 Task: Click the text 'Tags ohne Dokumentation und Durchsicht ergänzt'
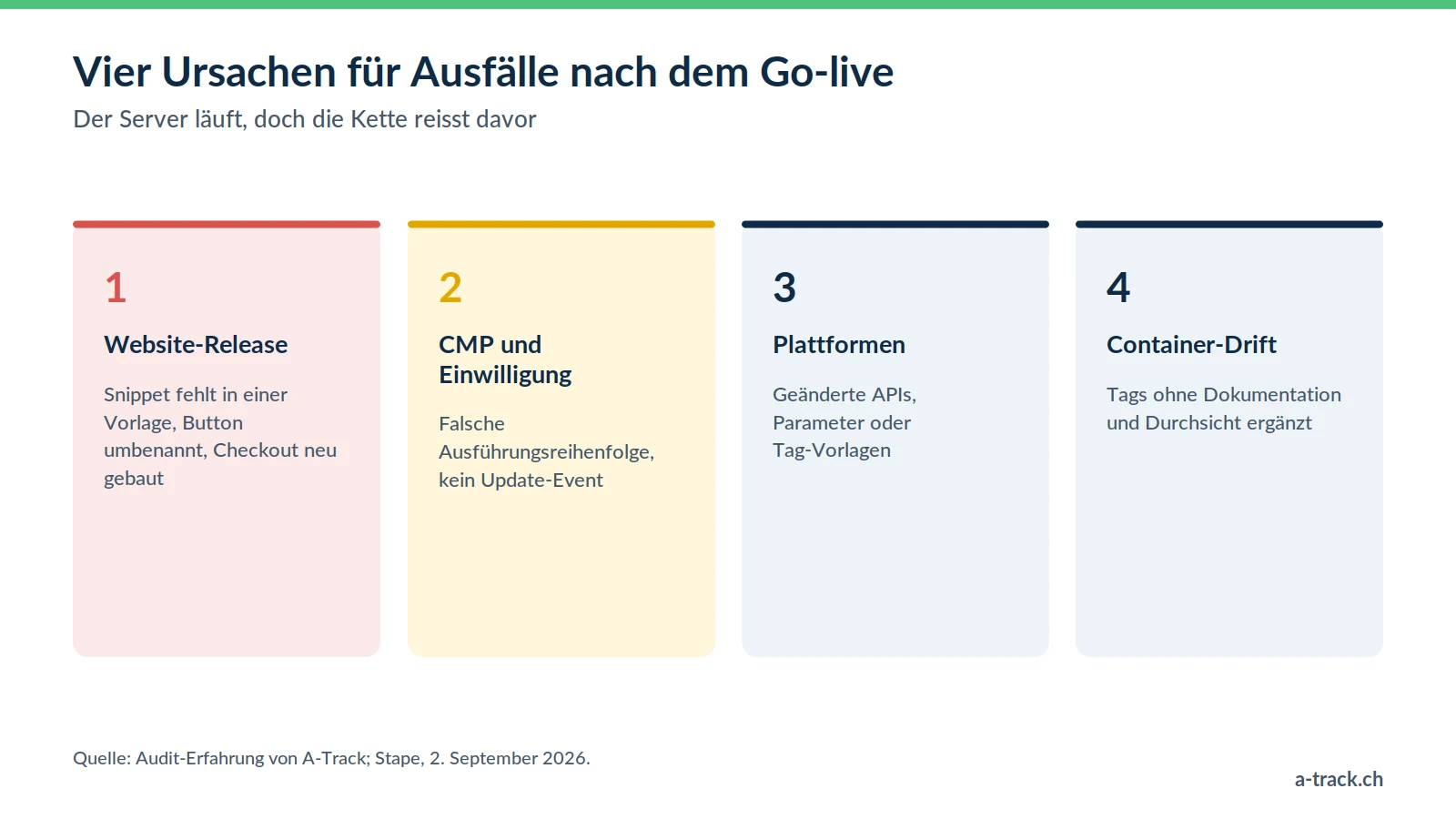[1224, 409]
